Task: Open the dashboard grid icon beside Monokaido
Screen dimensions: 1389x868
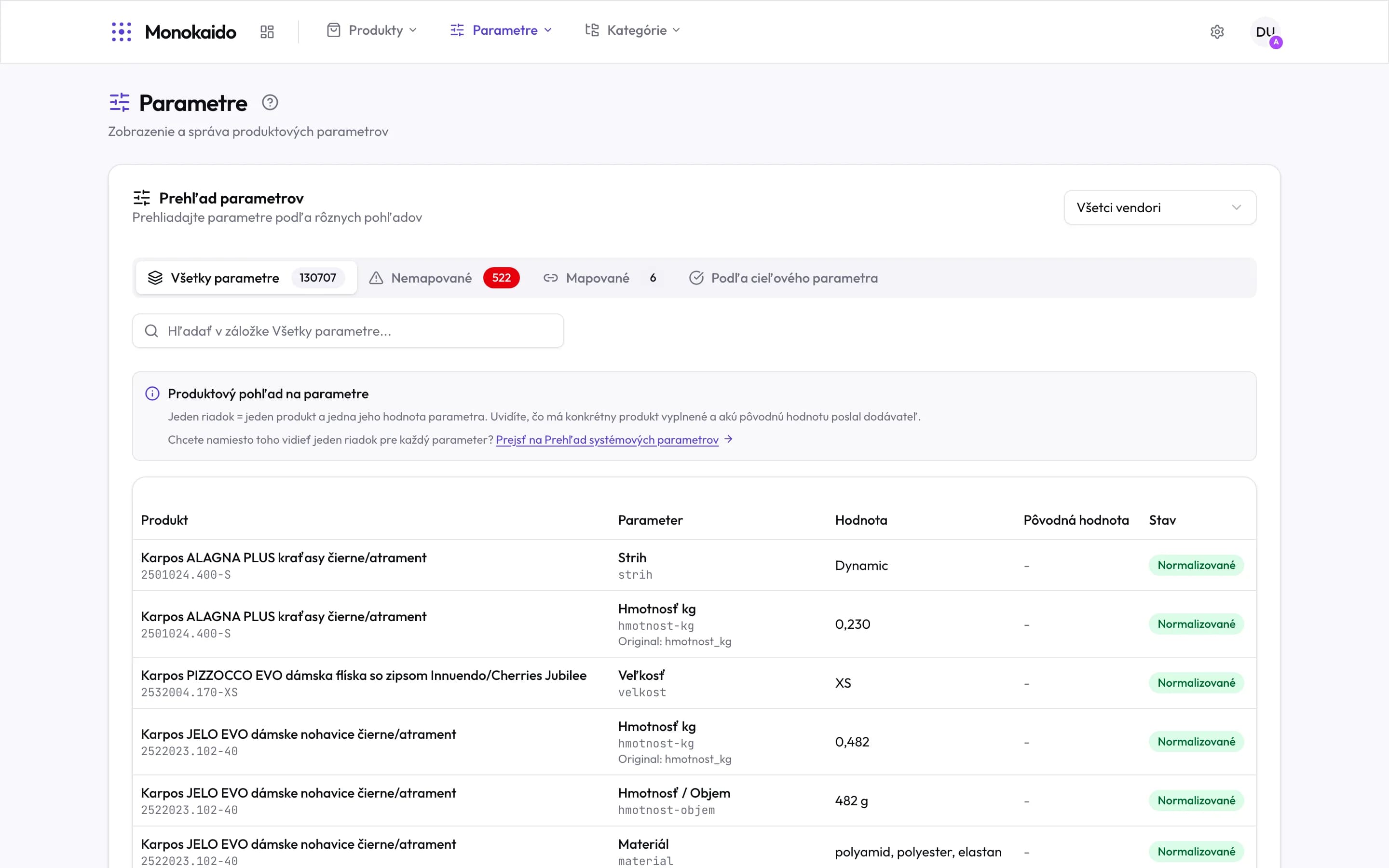Action: pos(267,31)
